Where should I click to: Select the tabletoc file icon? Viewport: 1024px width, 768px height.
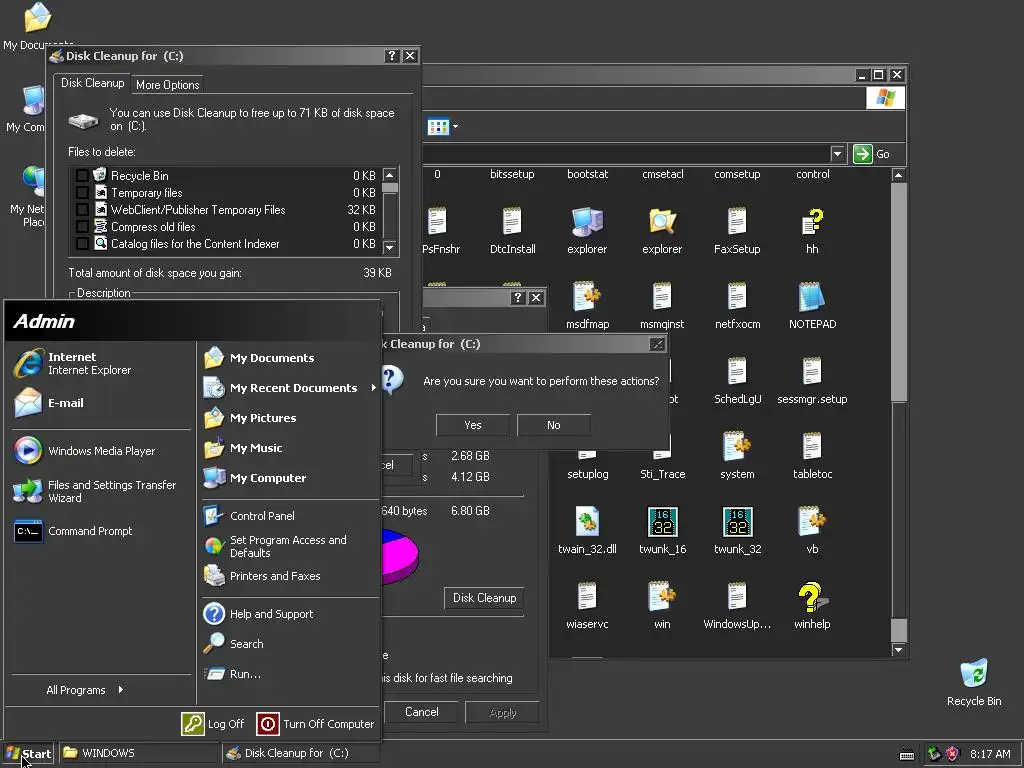tap(812, 455)
